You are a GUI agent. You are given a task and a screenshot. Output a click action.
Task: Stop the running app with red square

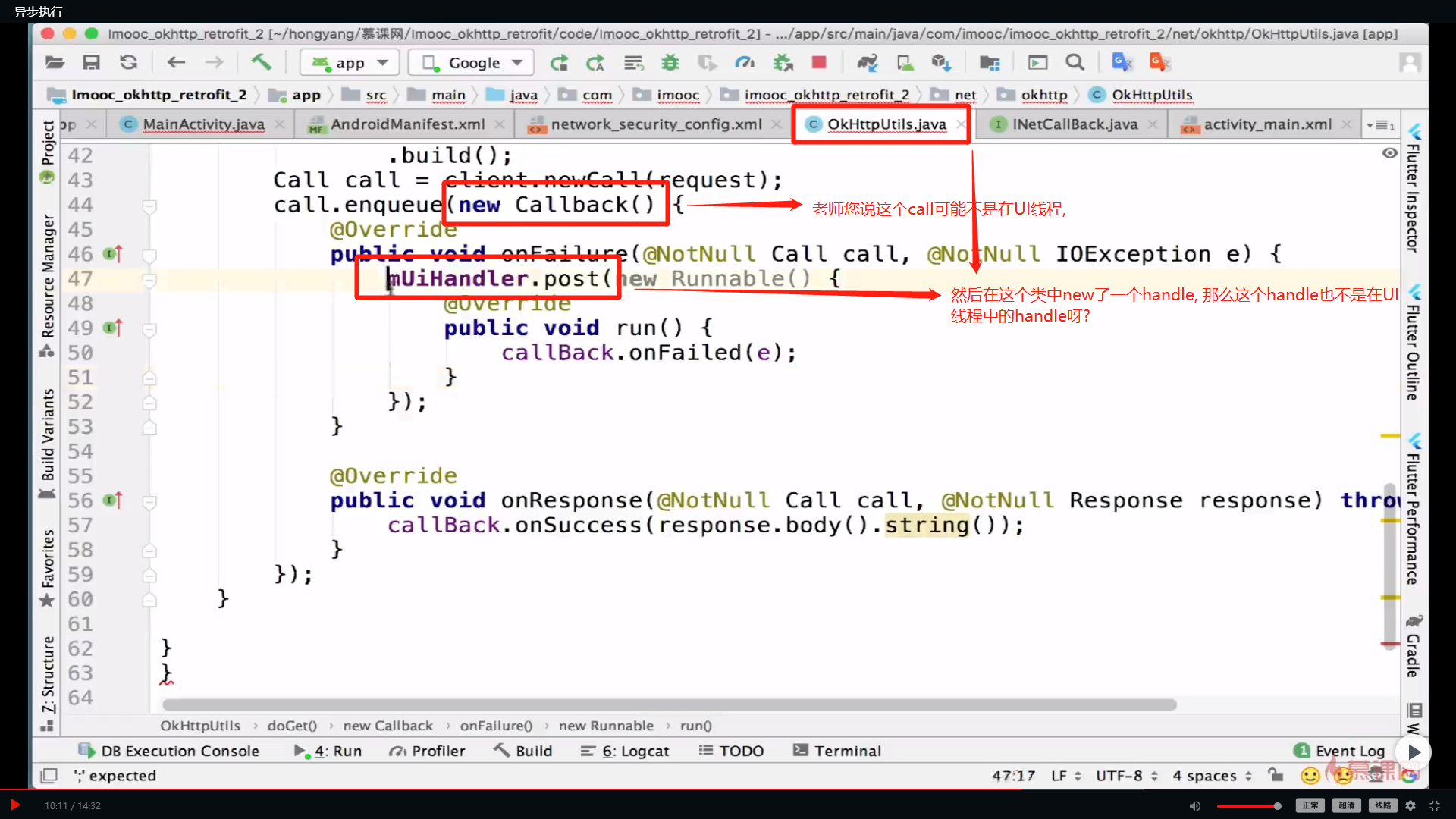(x=819, y=62)
